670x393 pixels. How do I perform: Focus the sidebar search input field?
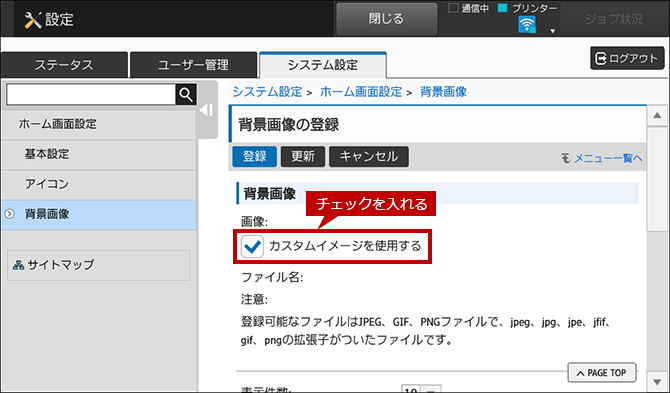click(91, 94)
